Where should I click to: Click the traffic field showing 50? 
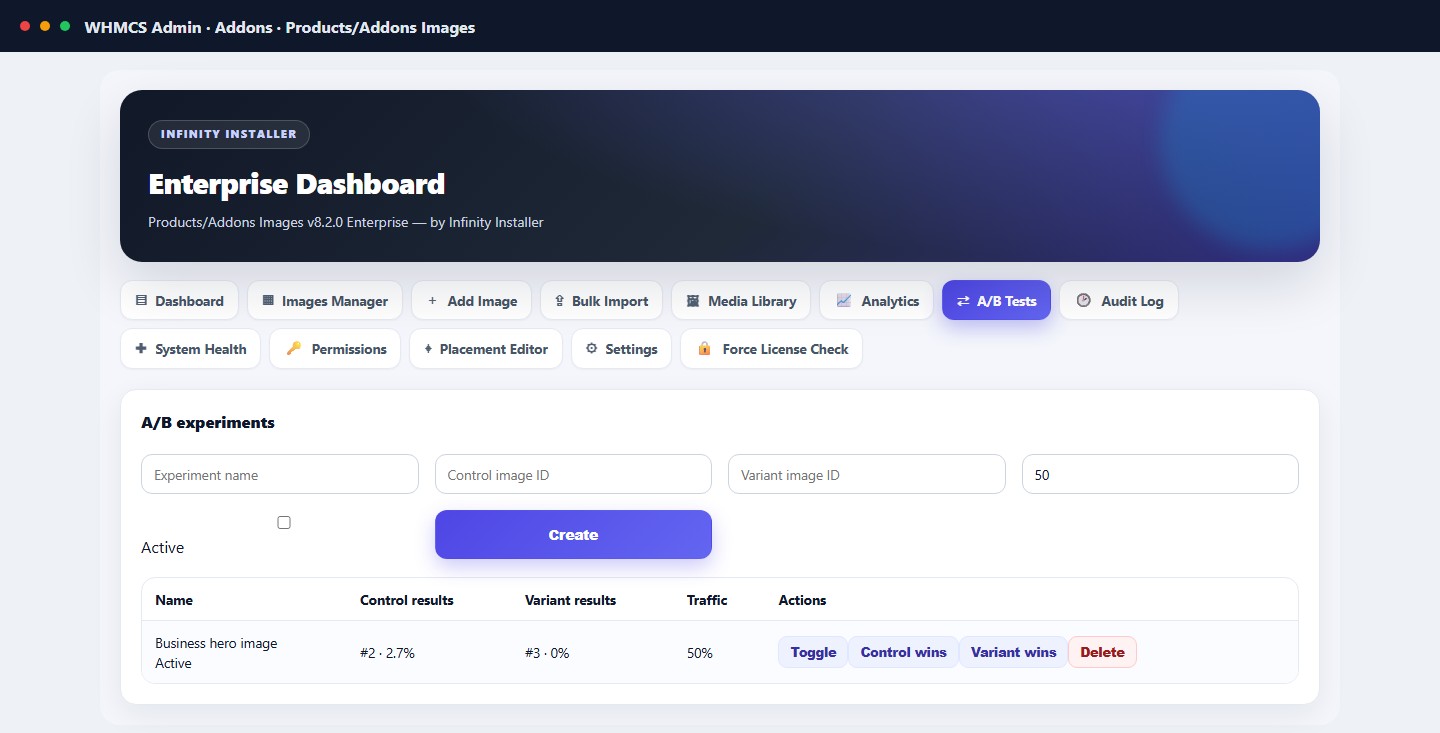point(1160,474)
